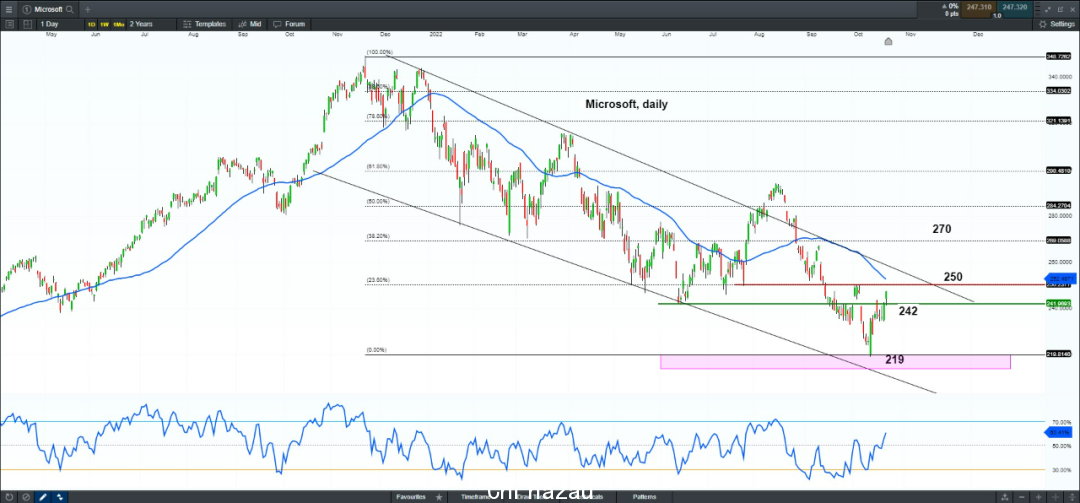Viewport: 1080px width, 503px height.
Task: Open the Patterns tab
Action: tap(645, 497)
